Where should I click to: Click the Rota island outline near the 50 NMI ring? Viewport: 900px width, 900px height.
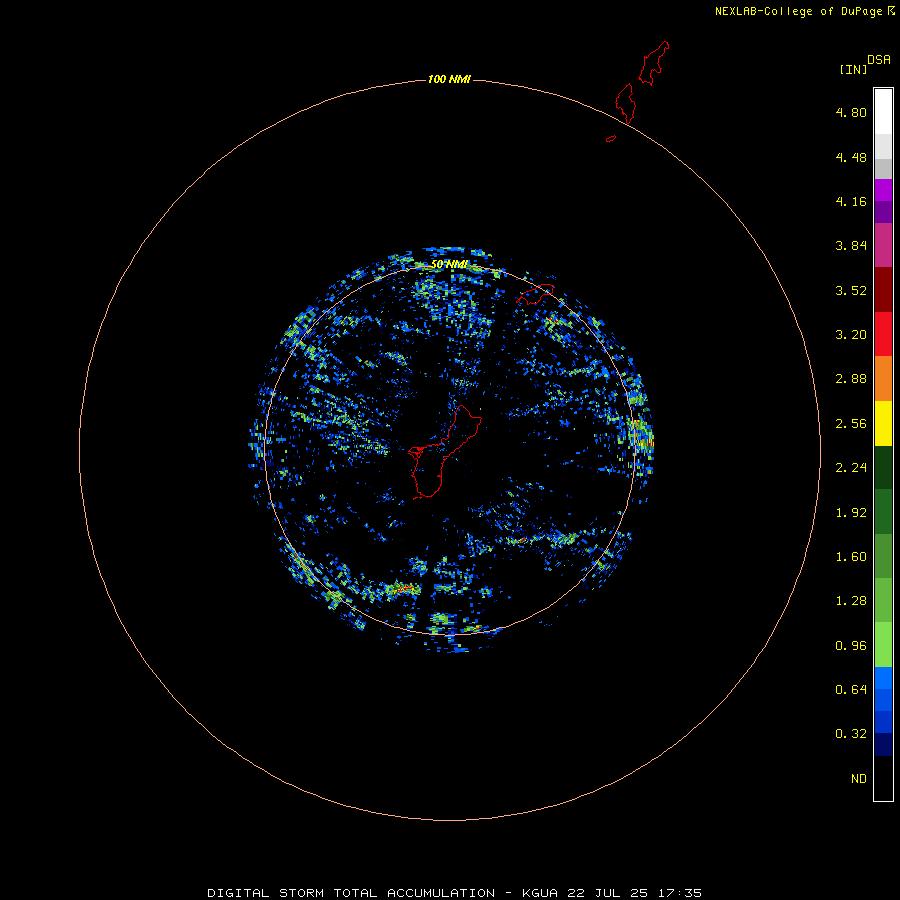tap(535, 294)
